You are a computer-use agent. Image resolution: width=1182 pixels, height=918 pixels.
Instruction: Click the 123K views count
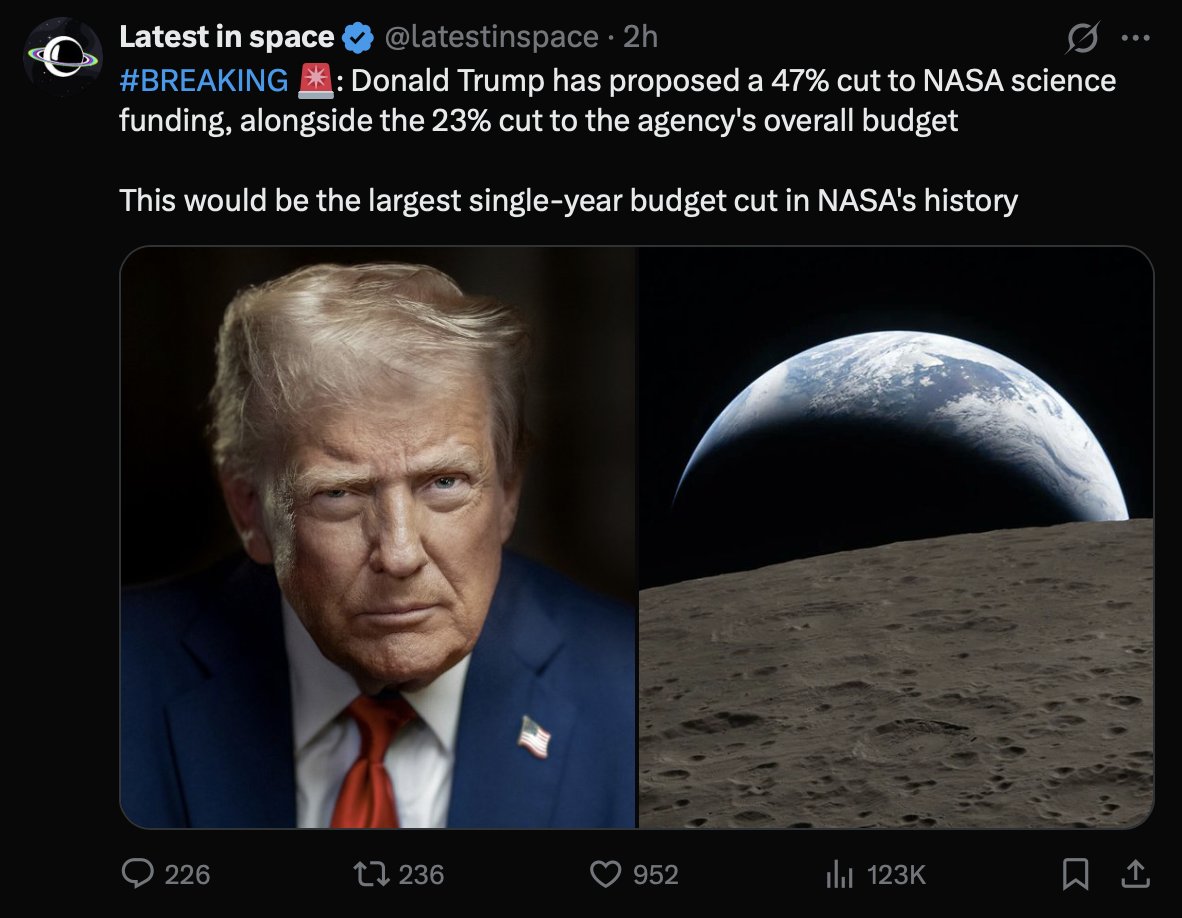coord(897,875)
